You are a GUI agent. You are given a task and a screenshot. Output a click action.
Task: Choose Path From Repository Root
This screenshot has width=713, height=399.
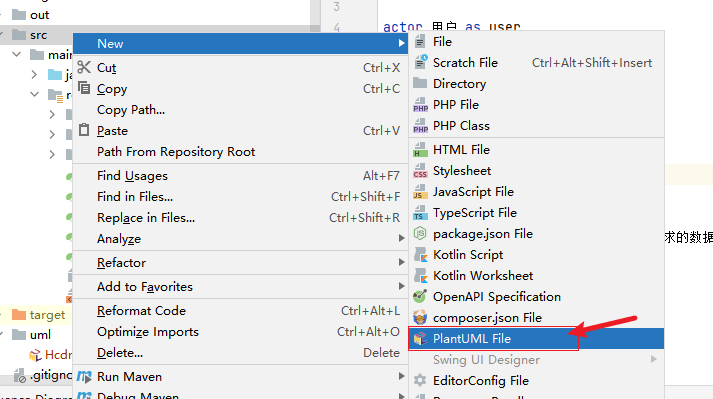(241, 152)
